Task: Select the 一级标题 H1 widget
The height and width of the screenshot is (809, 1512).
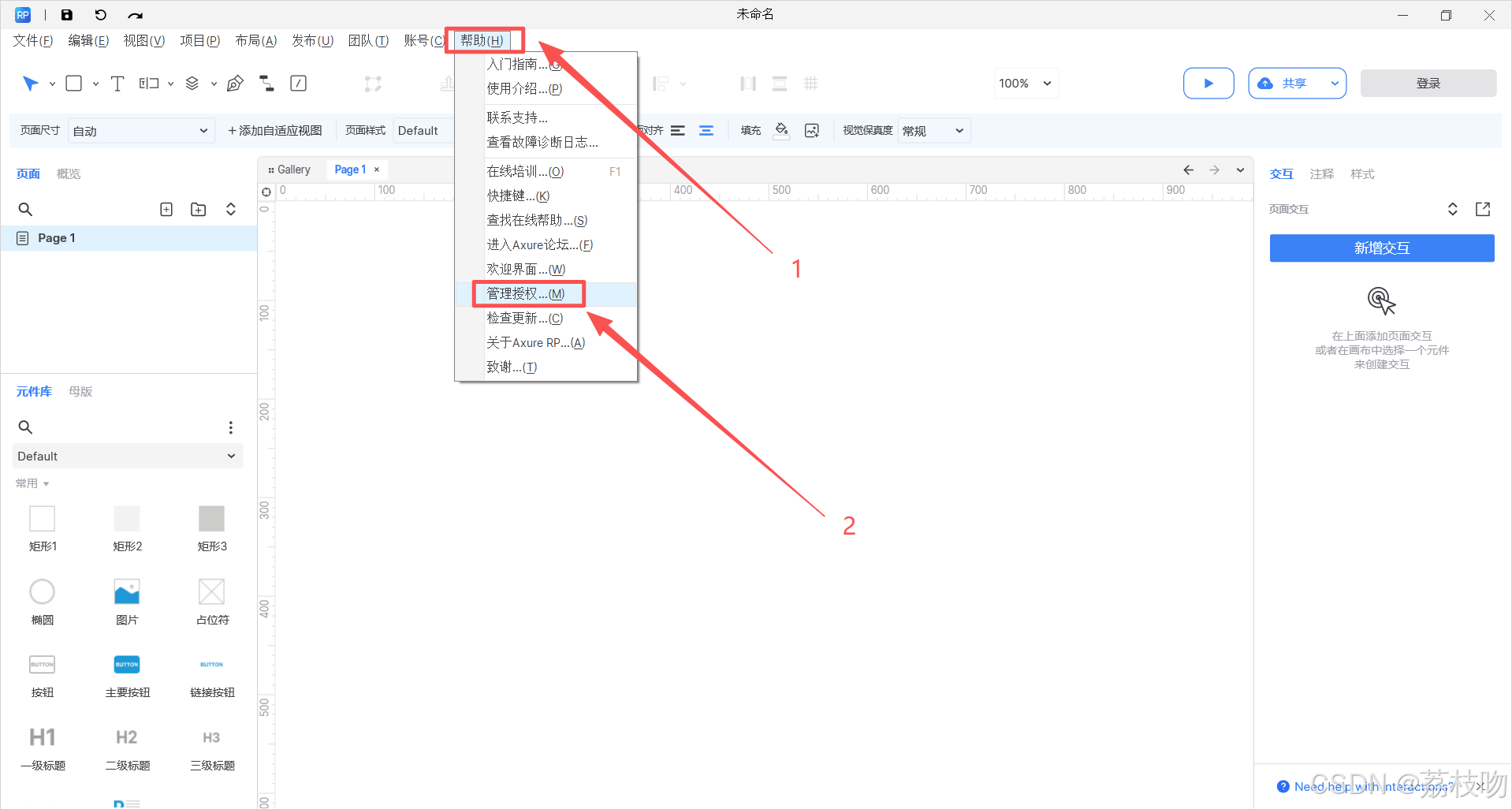Action: pos(43,747)
